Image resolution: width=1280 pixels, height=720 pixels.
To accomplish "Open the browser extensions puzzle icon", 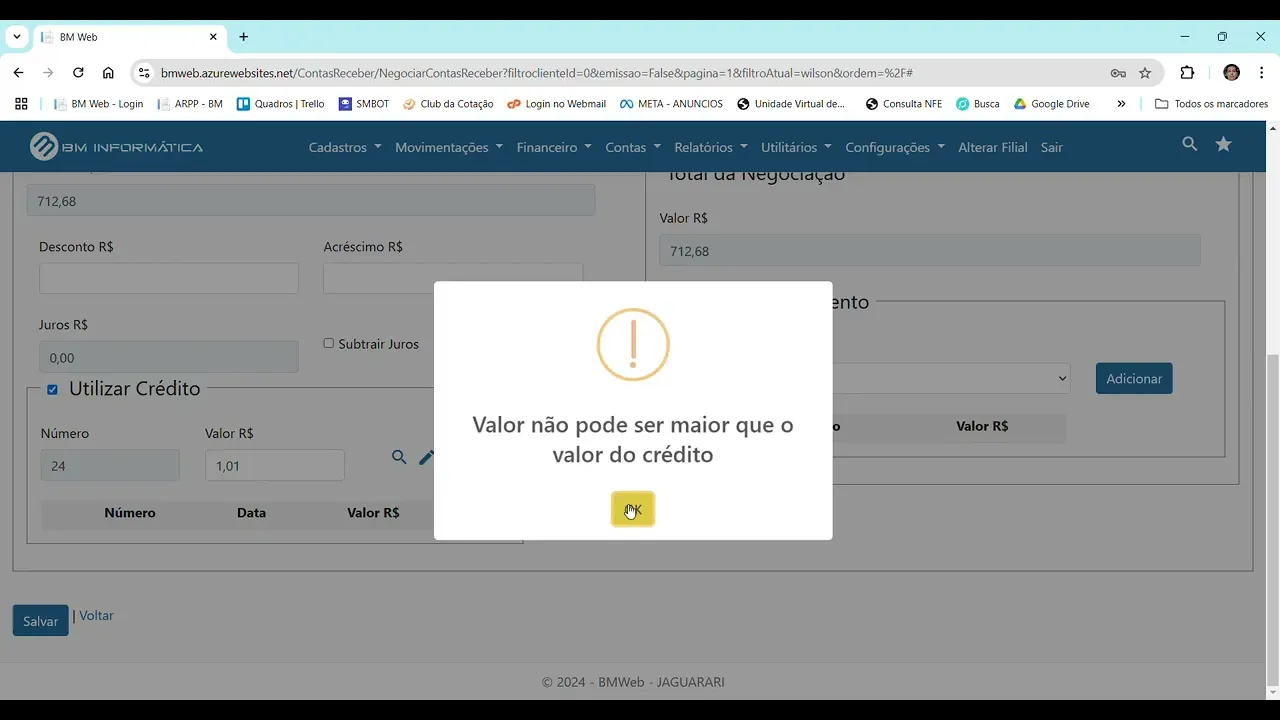I will [1187, 73].
